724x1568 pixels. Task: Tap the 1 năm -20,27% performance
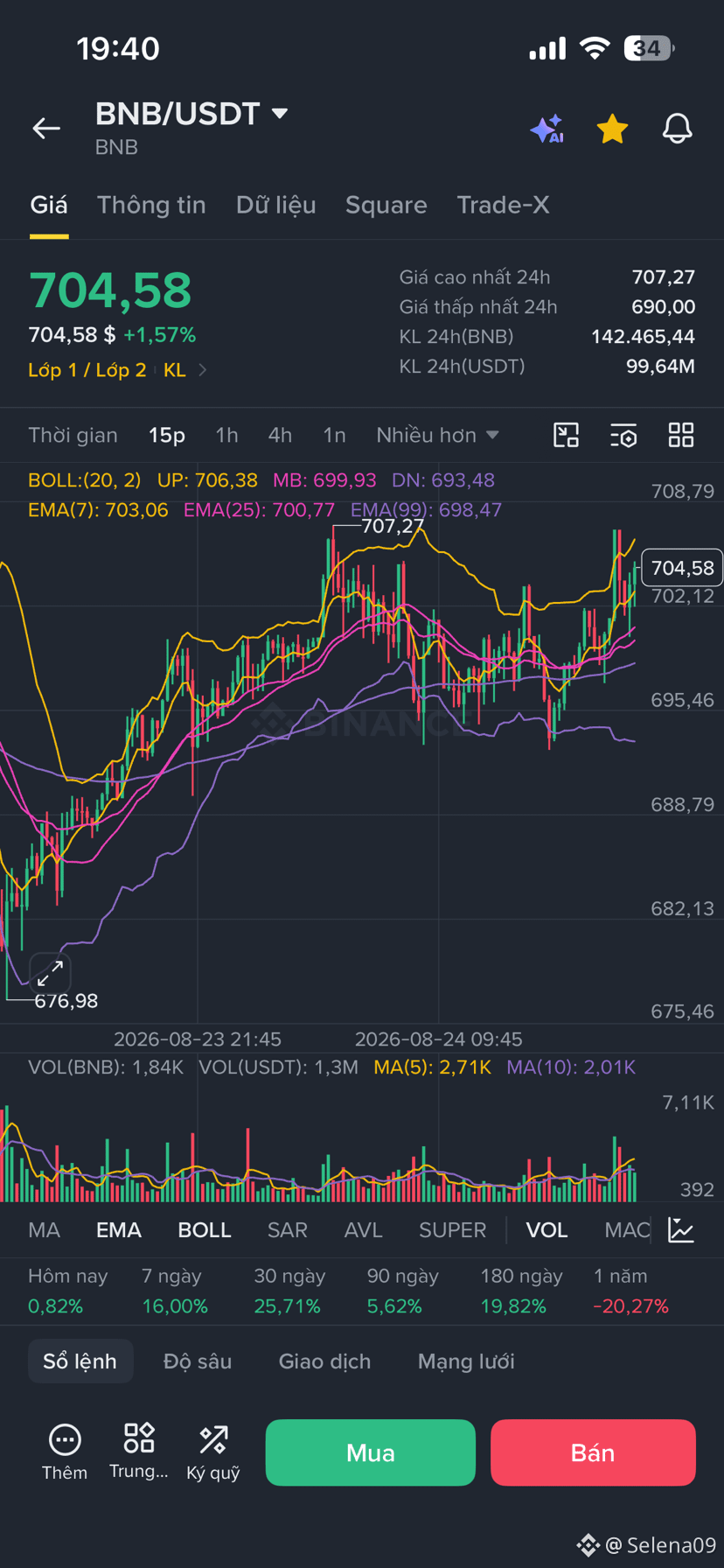[630, 1291]
